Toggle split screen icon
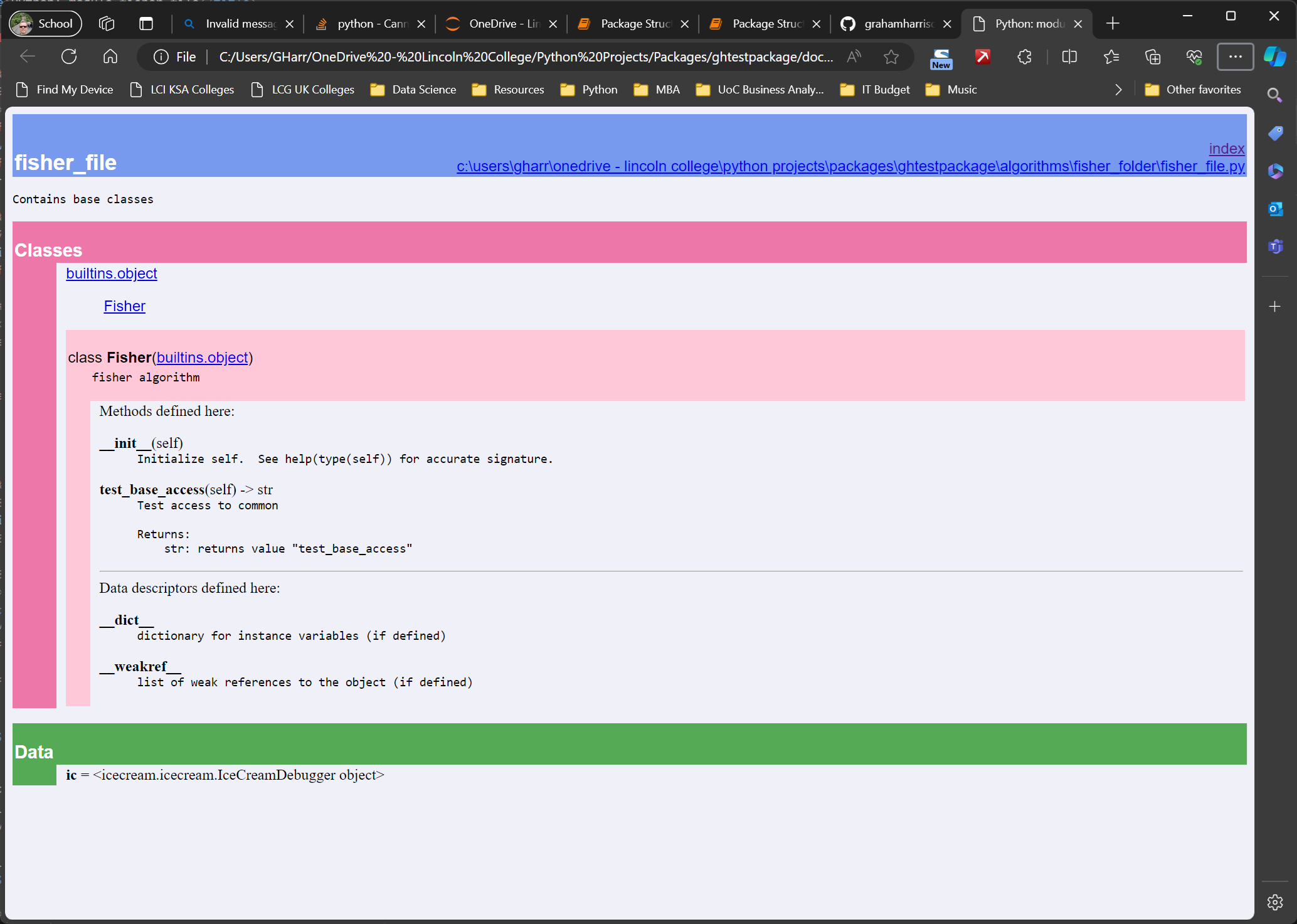The image size is (1297, 924). (1070, 57)
